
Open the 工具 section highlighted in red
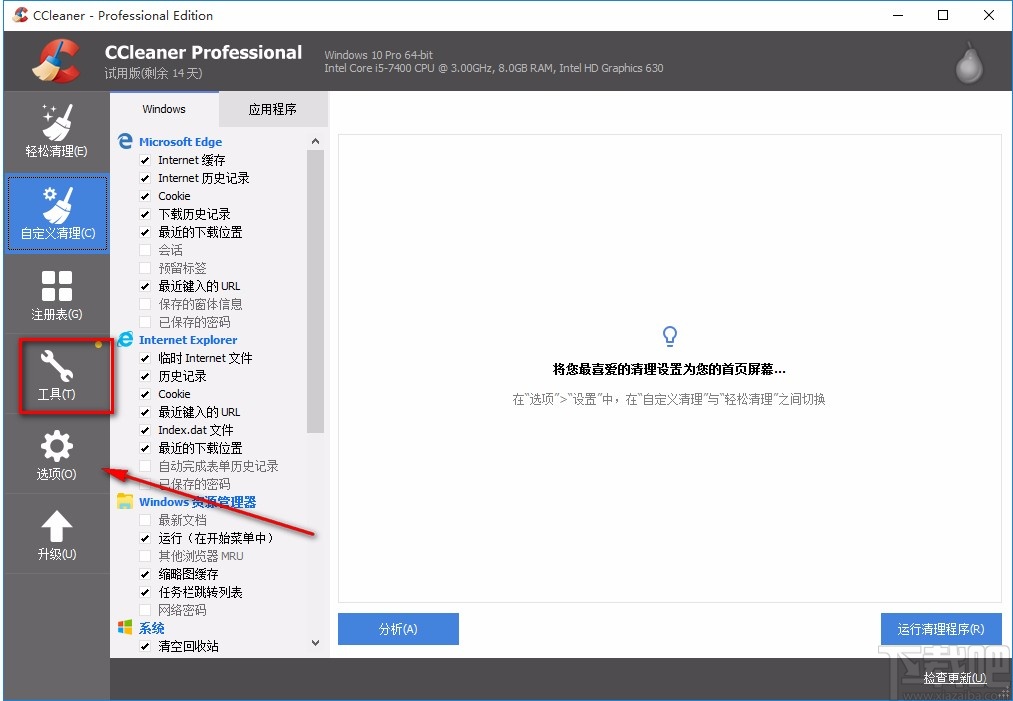[56, 374]
